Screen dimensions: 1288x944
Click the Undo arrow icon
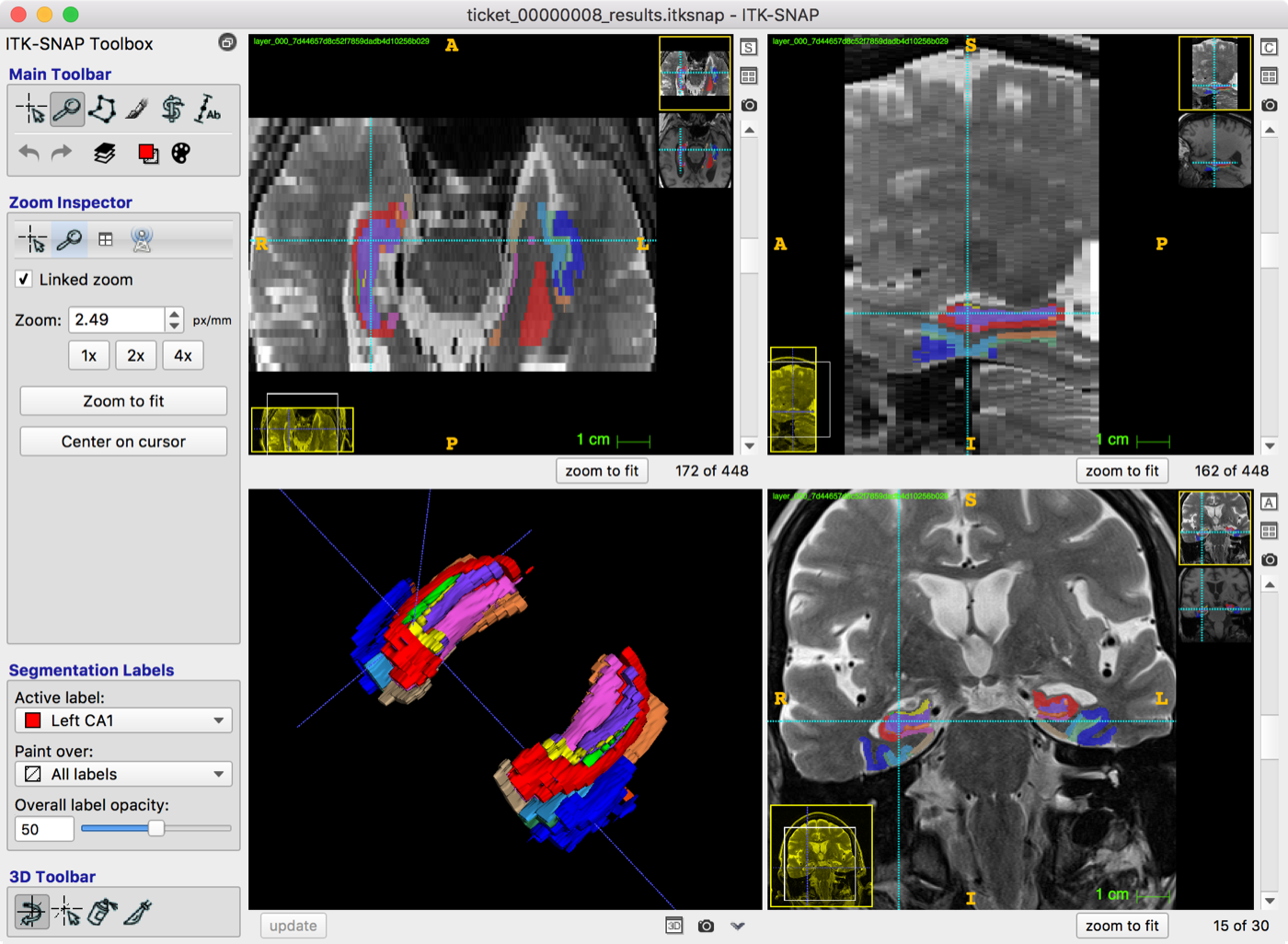29,153
